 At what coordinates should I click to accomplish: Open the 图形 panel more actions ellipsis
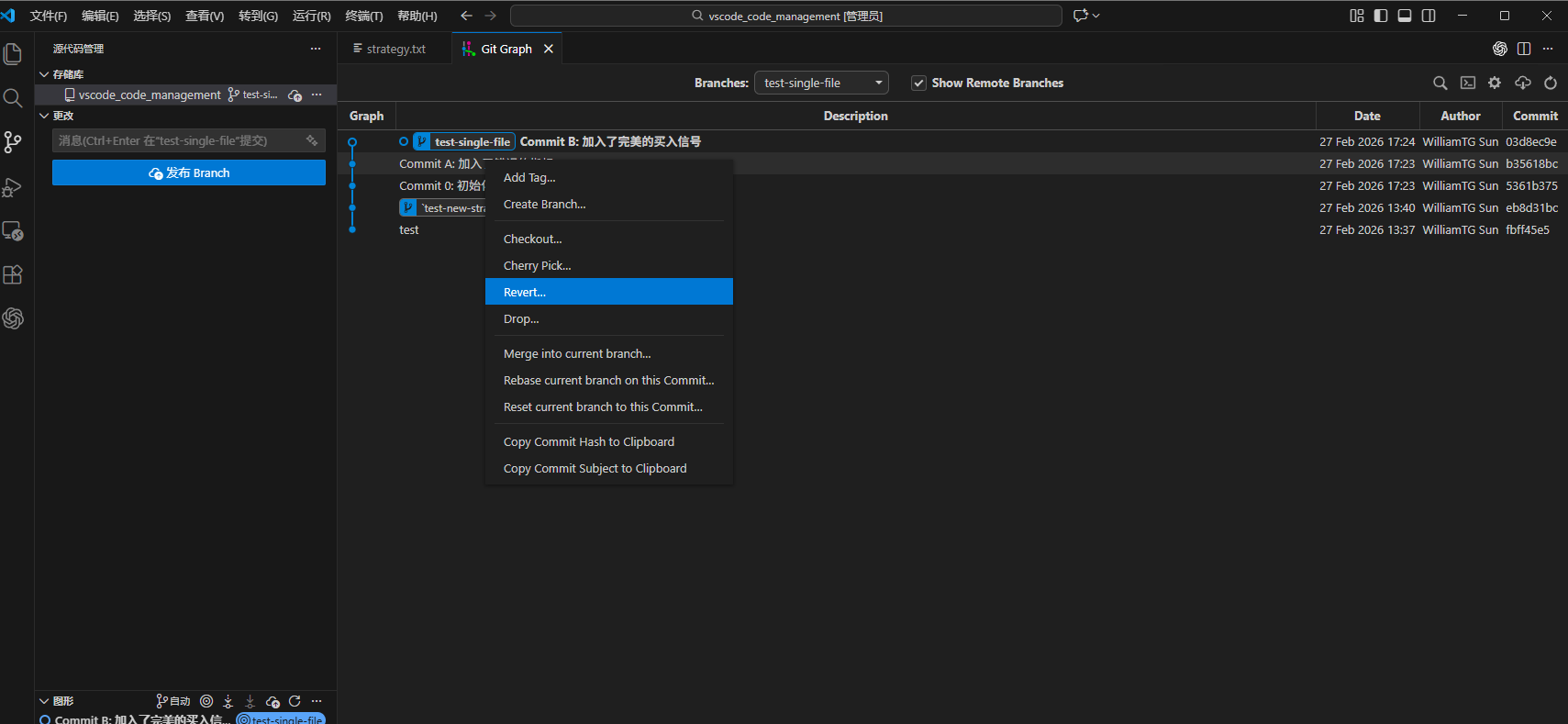(317, 701)
